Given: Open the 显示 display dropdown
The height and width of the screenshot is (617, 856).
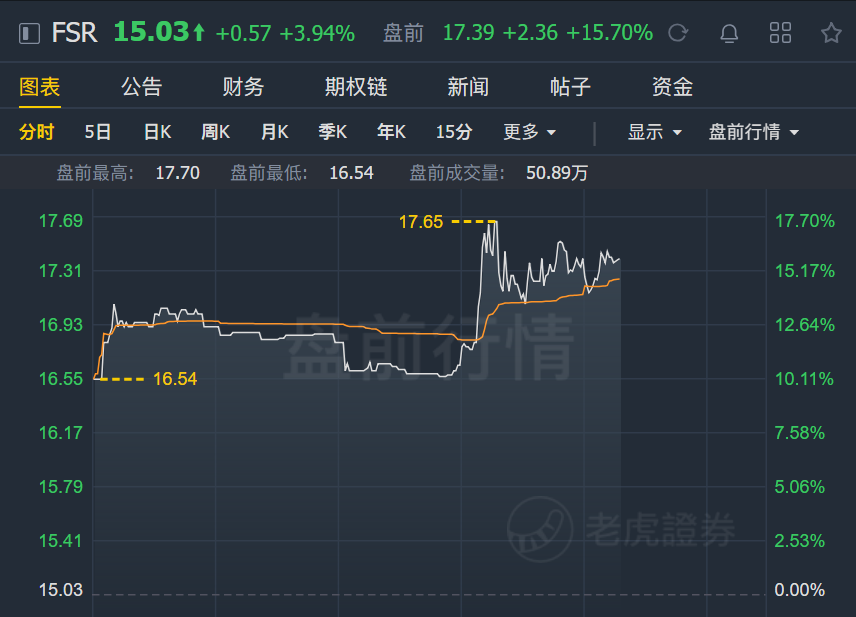Looking at the screenshot, I should click(654, 132).
